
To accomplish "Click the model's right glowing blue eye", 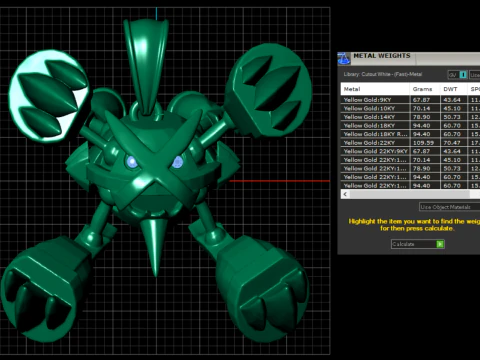I will pyautogui.click(x=177, y=162).
